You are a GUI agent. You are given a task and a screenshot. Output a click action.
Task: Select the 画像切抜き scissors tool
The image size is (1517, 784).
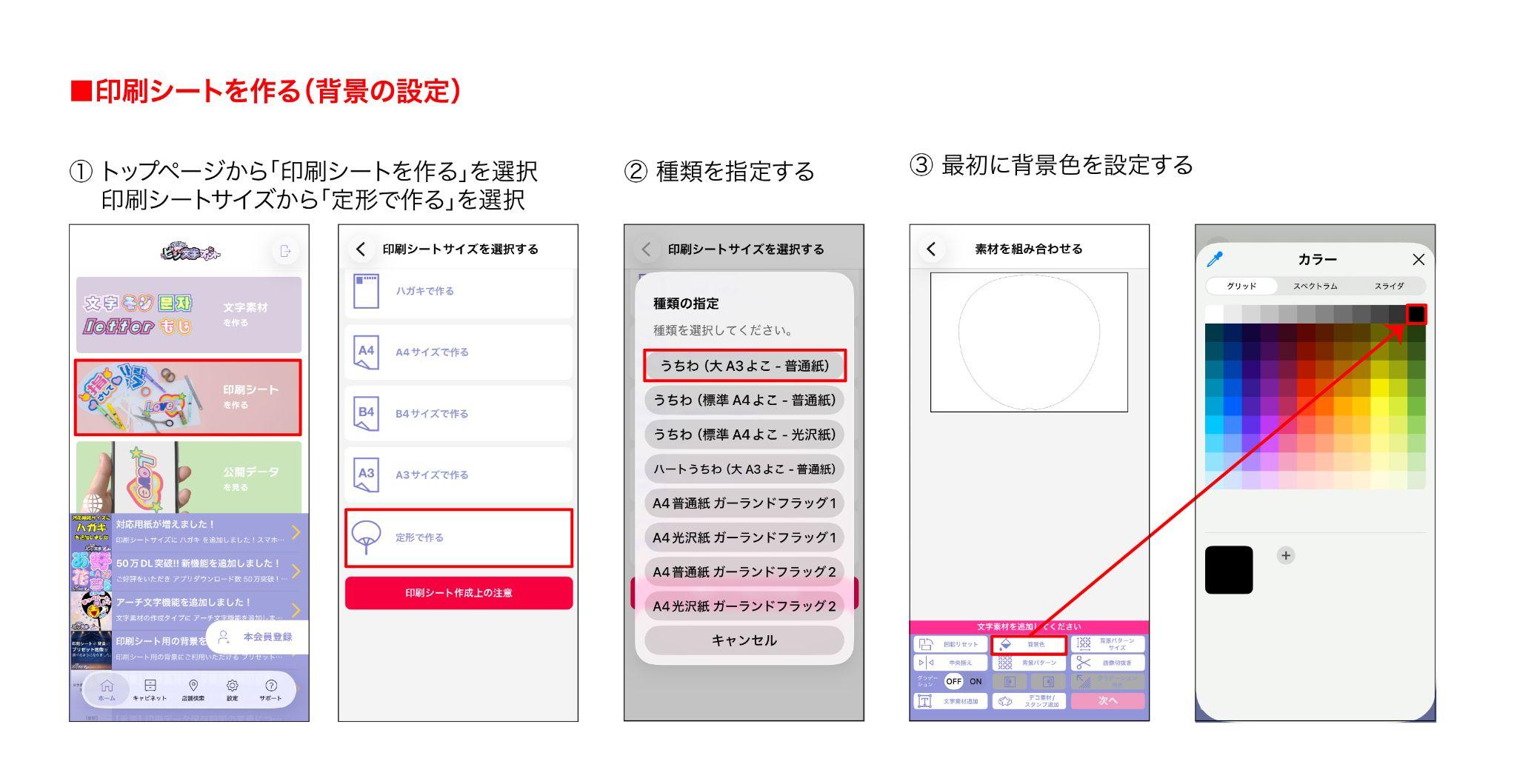tap(1107, 663)
